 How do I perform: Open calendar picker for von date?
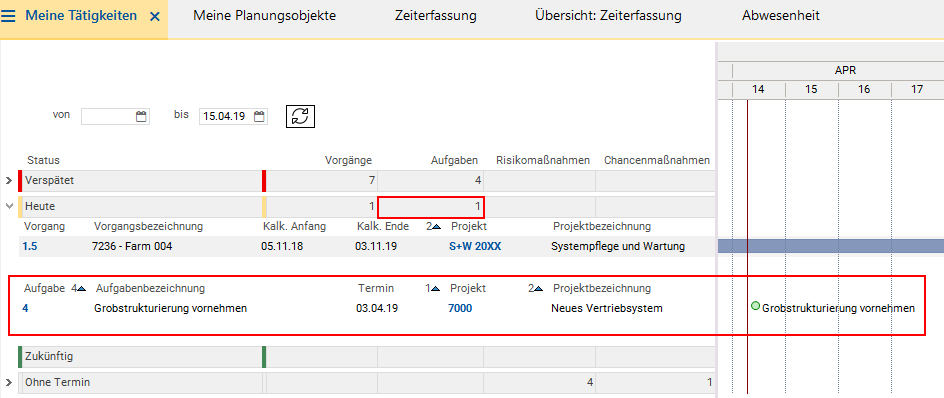click(x=141, y=117)
